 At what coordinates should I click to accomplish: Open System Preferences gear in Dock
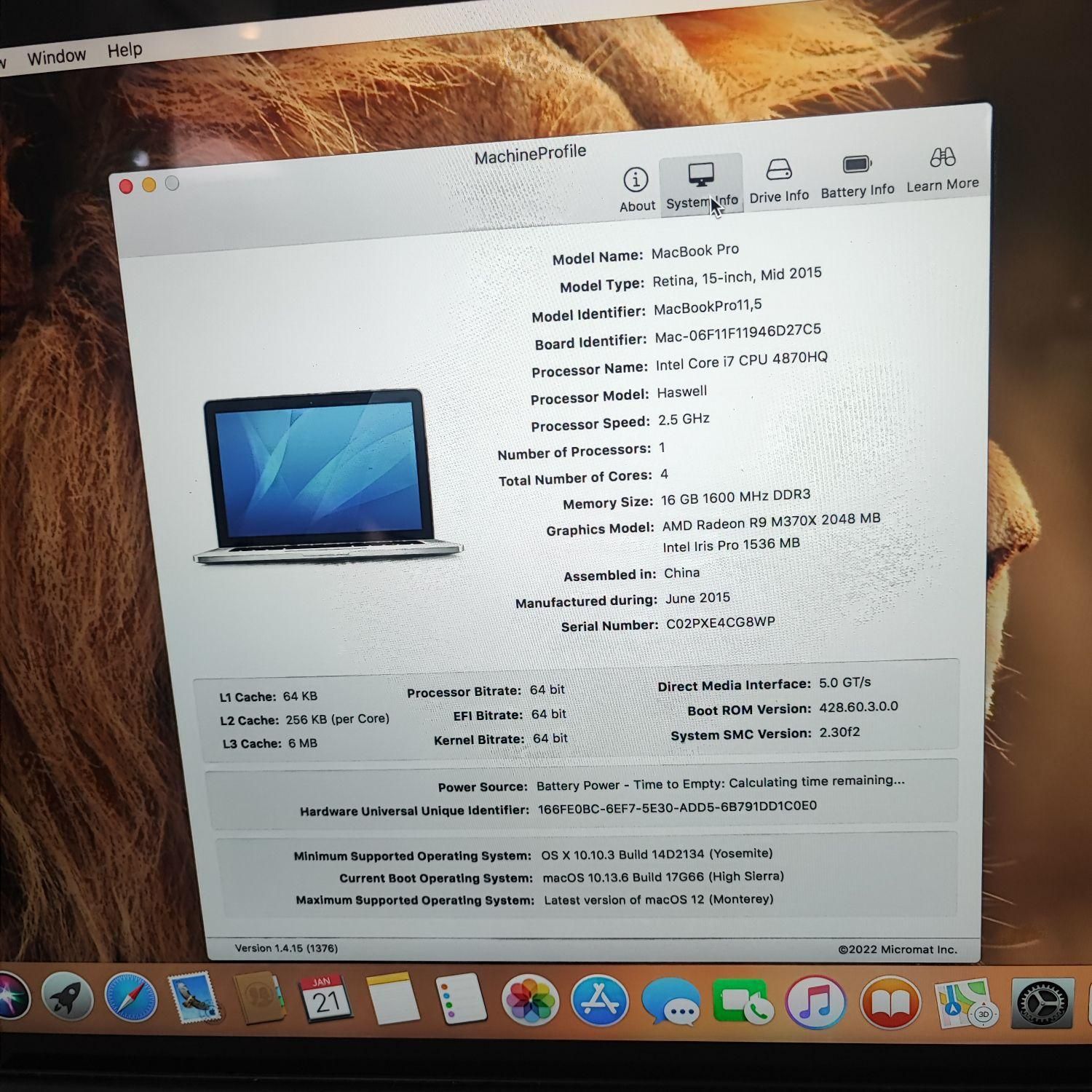[x=1042, y=1003]
